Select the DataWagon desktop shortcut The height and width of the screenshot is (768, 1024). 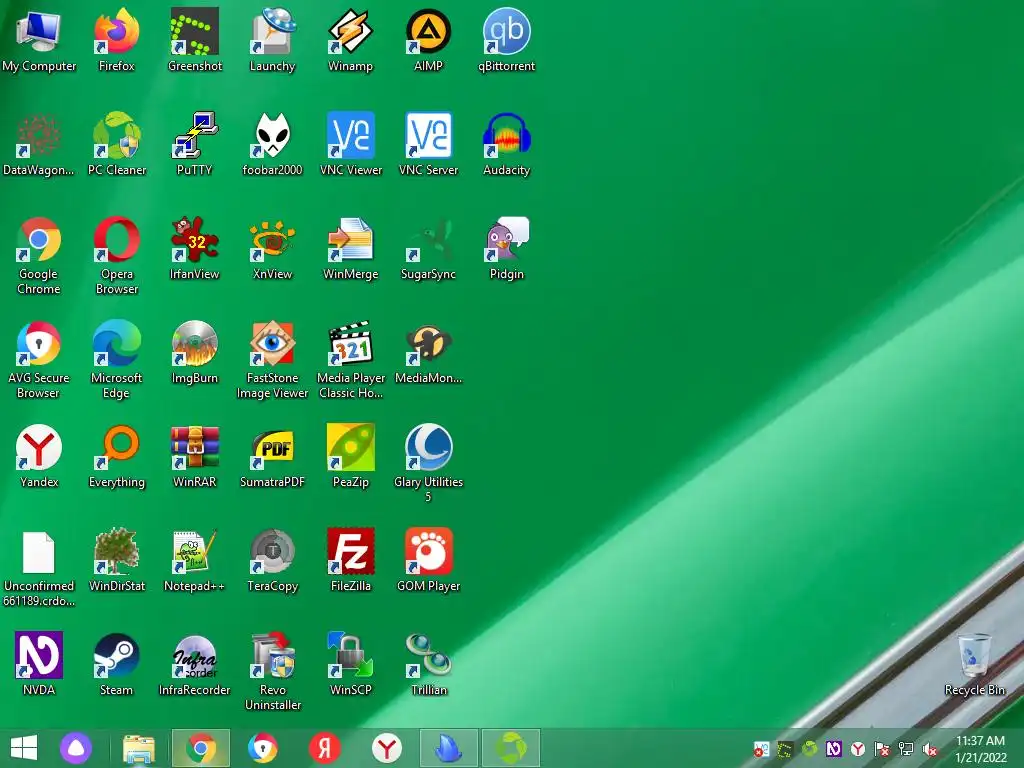pyautogui.click(x=39, y=144)
